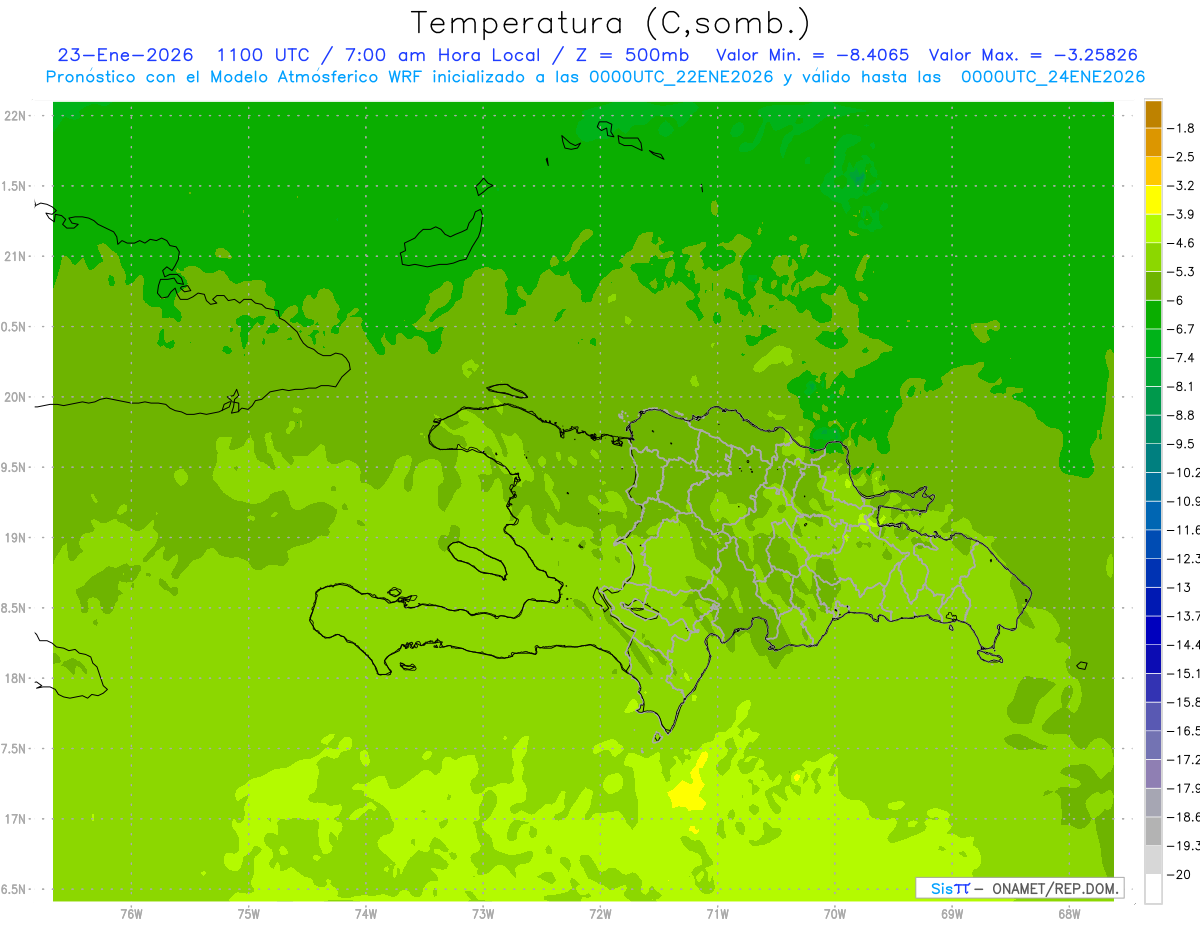Click the SisTT- ONAMET/REP.DOM. watermark label
Screen dimensions: 1200x927
tap(1019, 888)
